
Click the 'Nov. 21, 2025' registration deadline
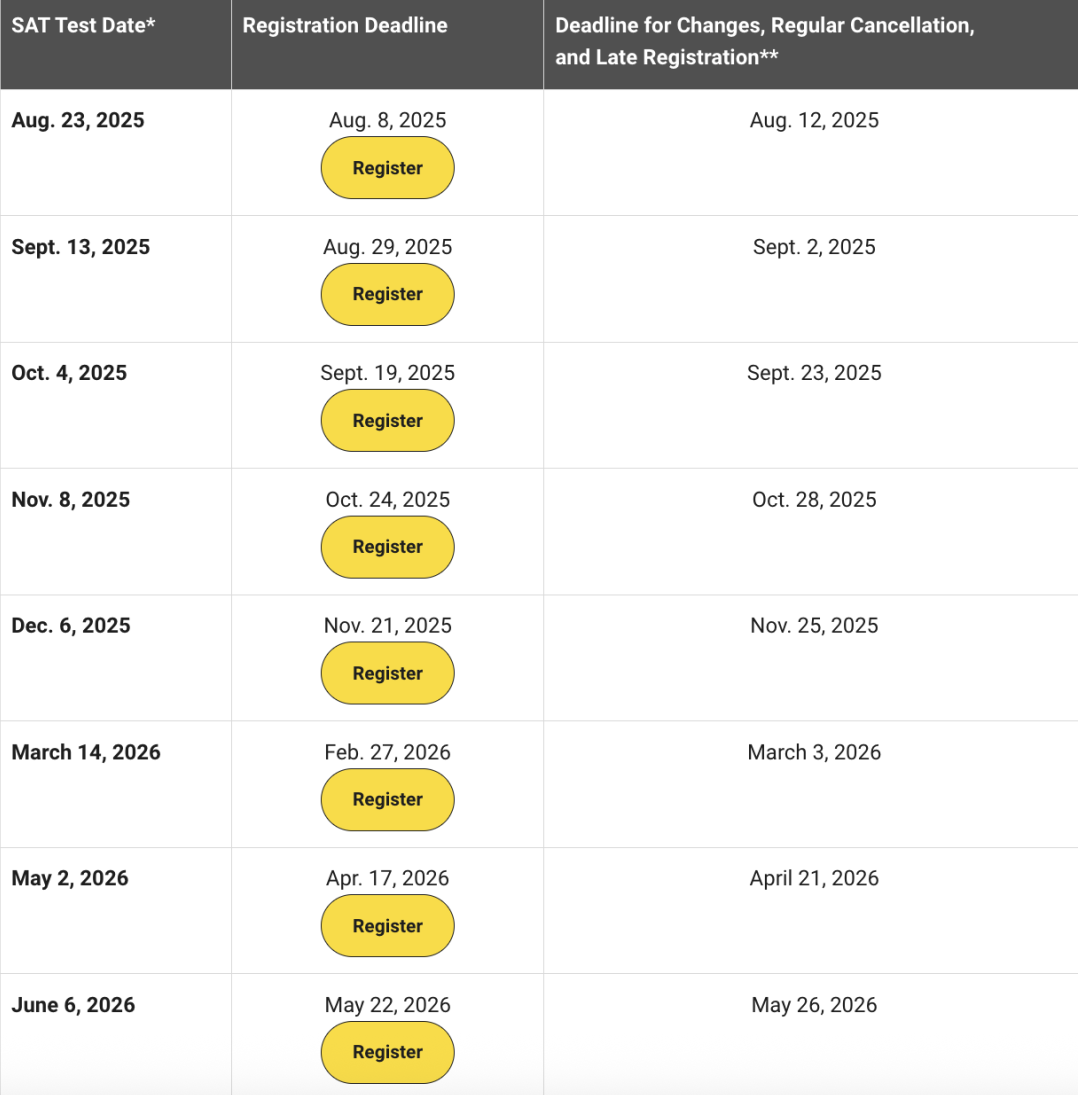(x=387, y=625)
